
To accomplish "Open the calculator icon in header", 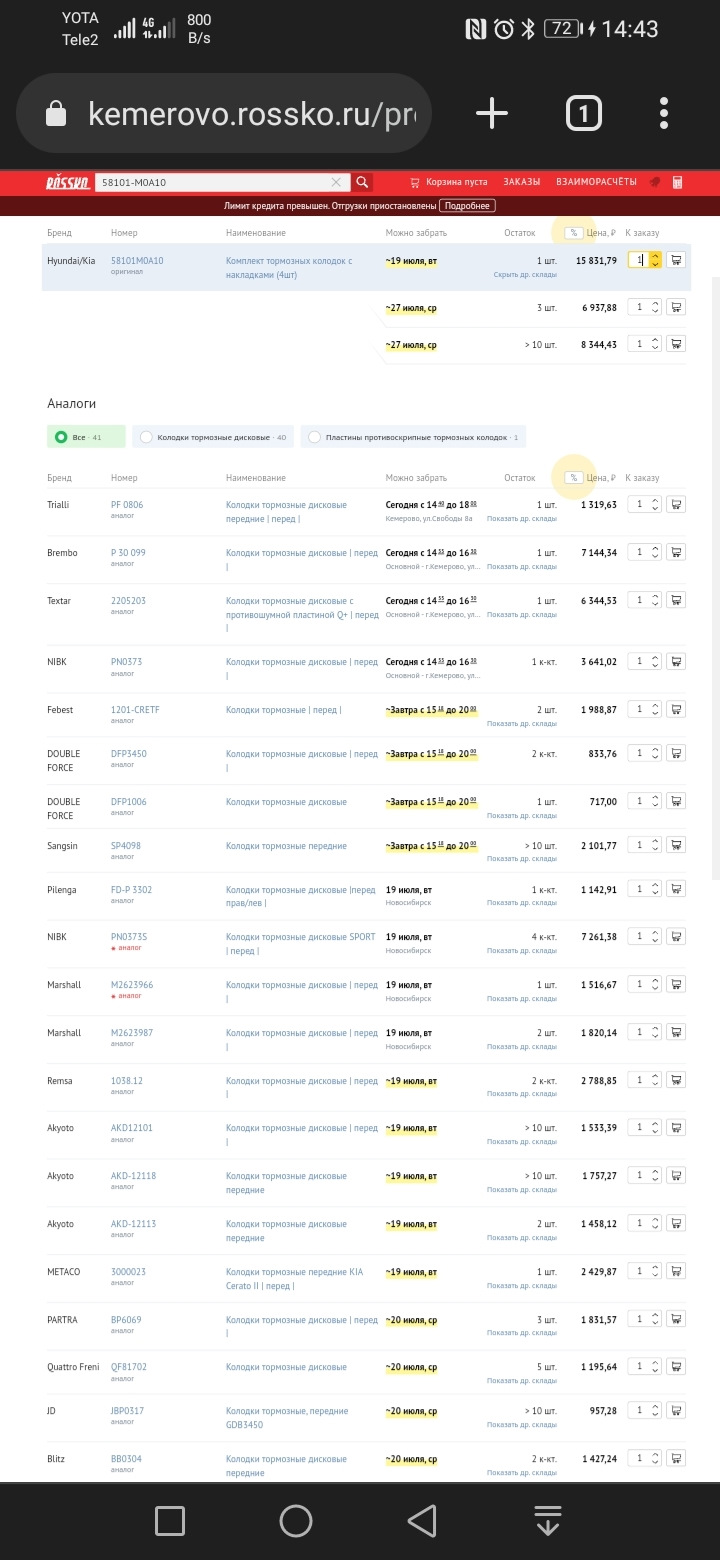I will (677, 182).
